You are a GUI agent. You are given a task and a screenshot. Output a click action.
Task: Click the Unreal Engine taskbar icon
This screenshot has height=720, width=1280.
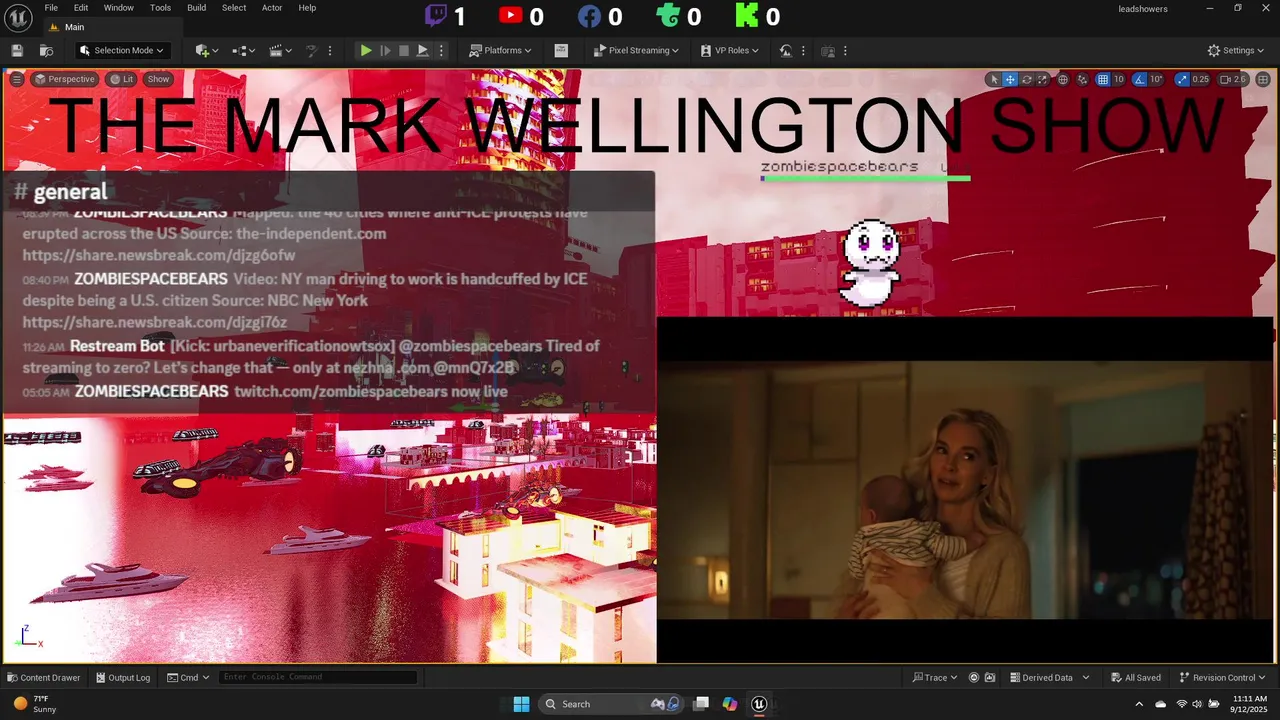point(759,704)
